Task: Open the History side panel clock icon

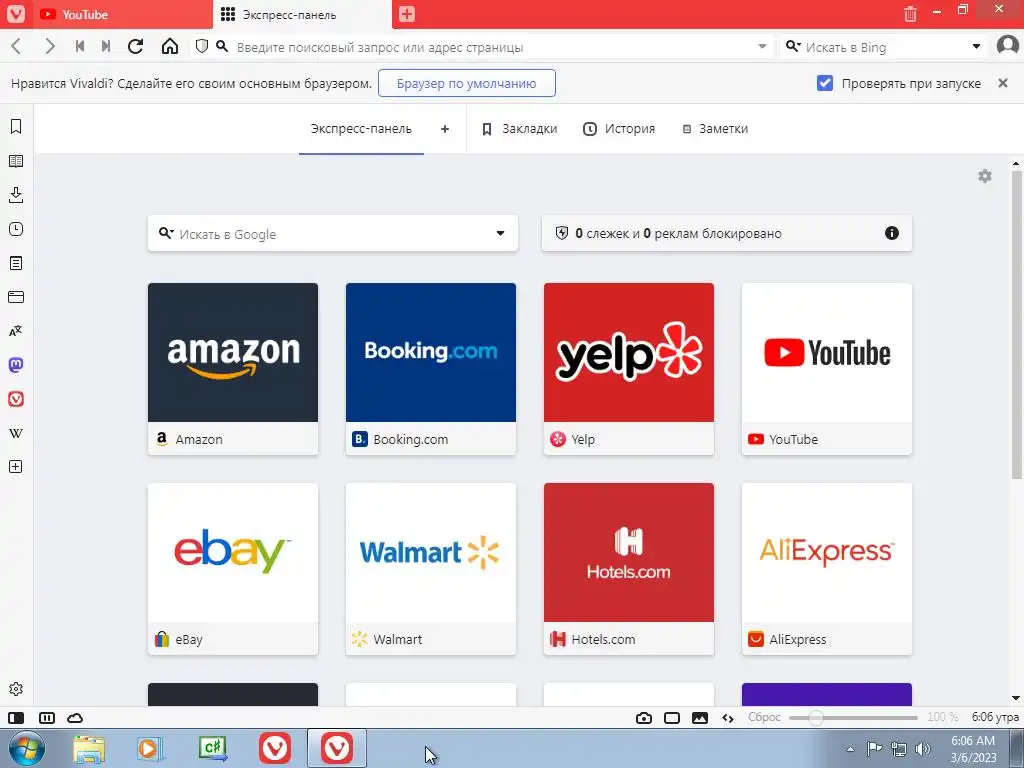Action: tap(16, 229)
